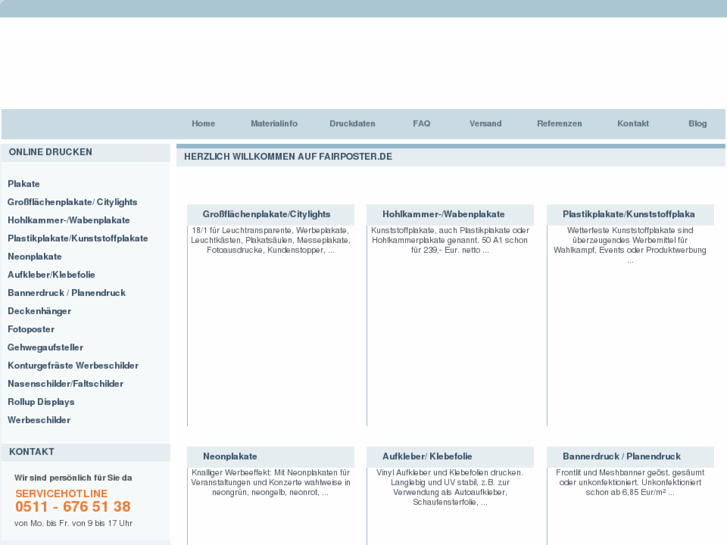Select Deckenhänger in the sidebar
This screenshot has width=727, height=545.
[39, 311]
